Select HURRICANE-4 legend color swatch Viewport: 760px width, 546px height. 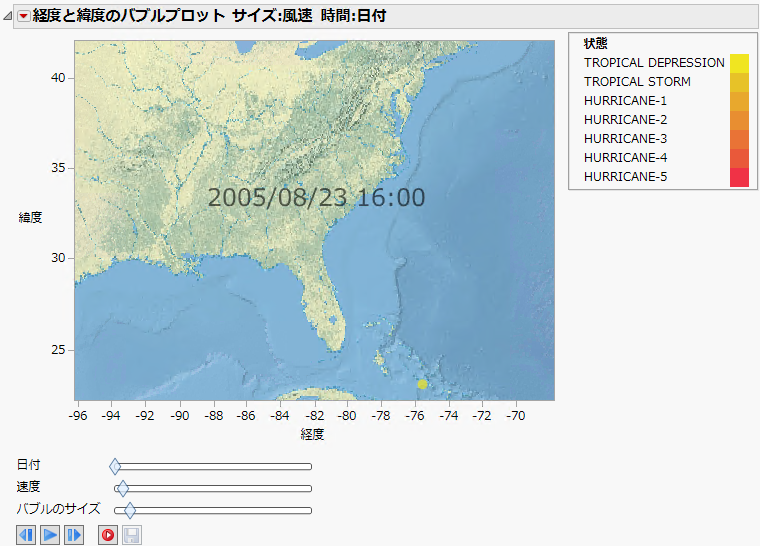739,158
